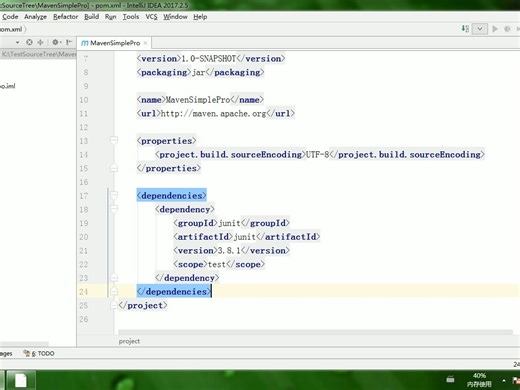Select the project root path row

pyautogui.click(x=38, y=54)
